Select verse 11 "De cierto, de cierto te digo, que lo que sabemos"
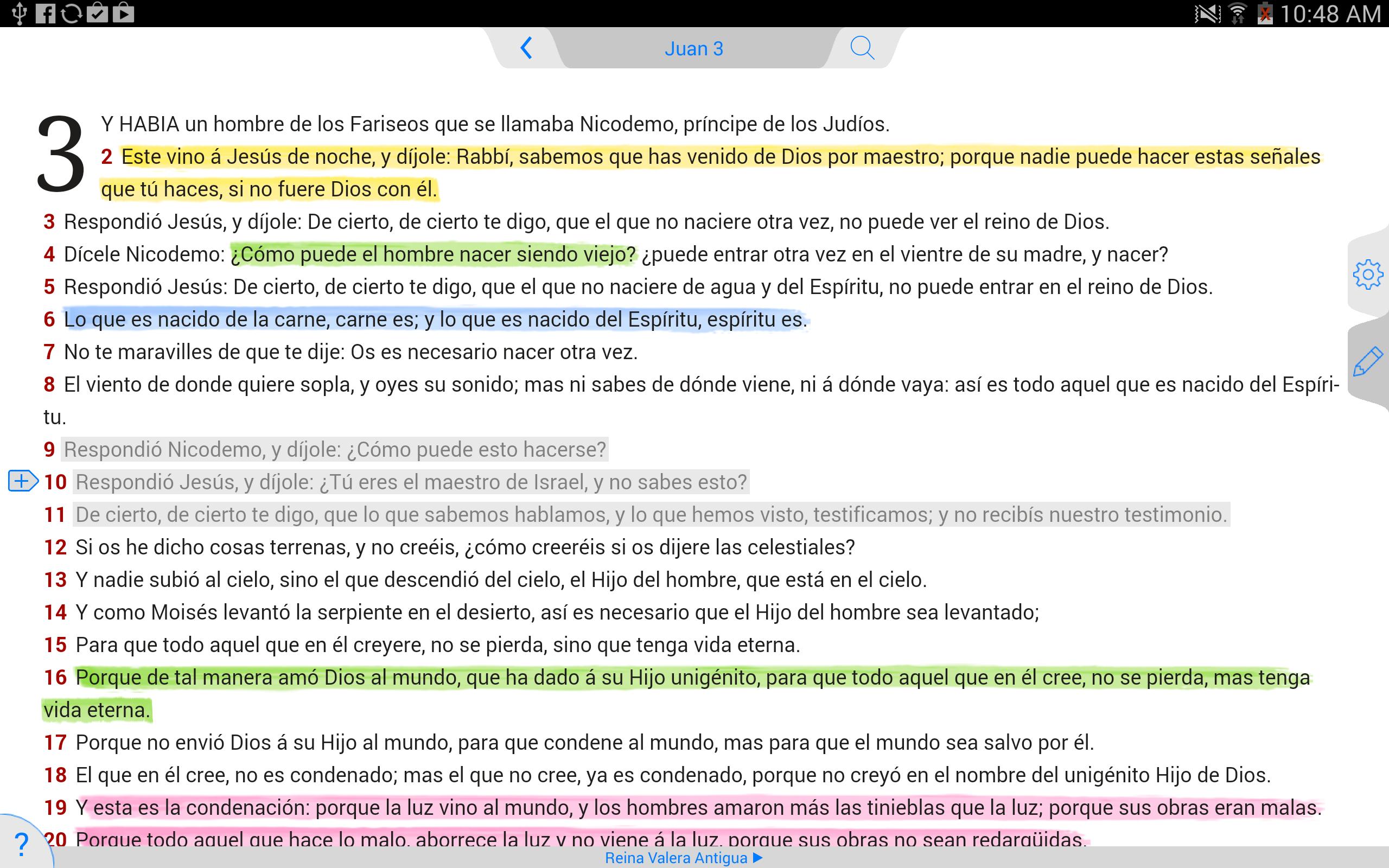 click(652, 515)
